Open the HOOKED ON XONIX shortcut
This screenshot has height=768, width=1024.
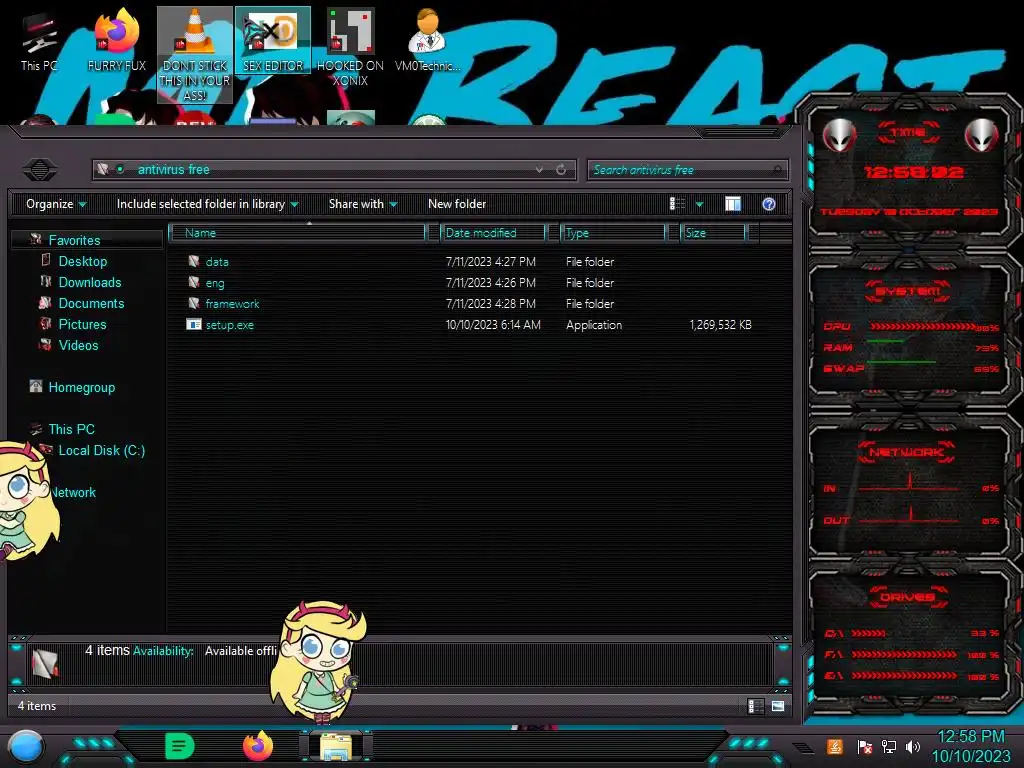tap(350, 48)
